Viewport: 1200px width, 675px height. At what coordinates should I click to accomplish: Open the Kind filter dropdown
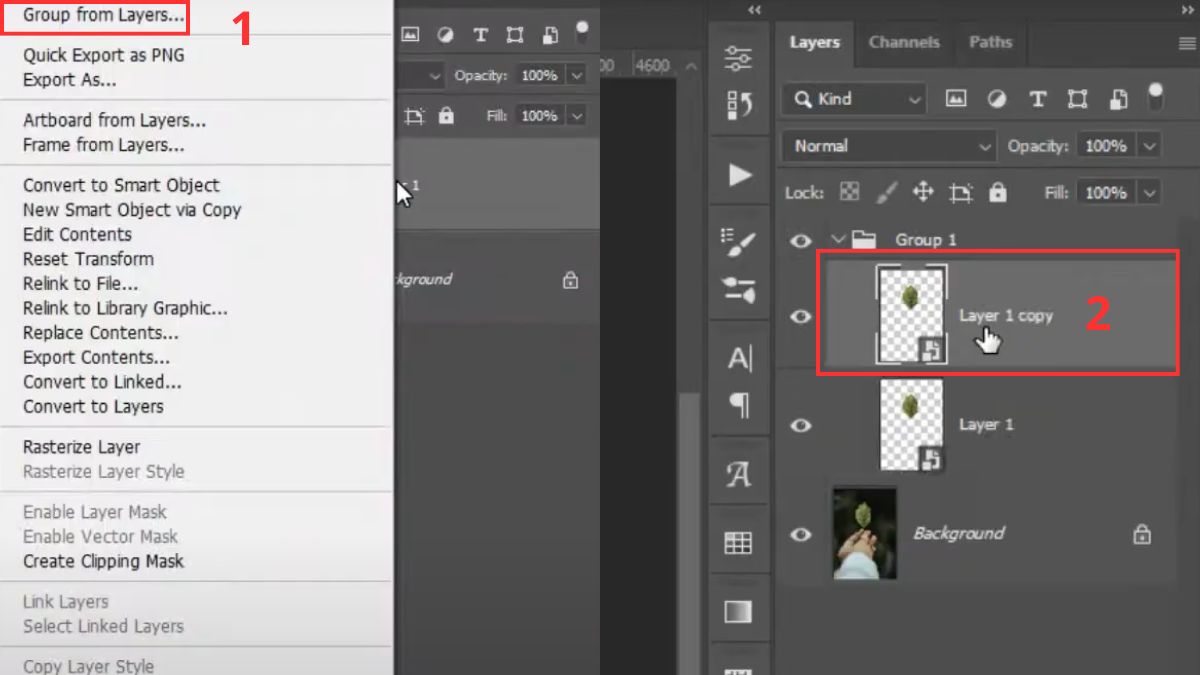(855, 99)
